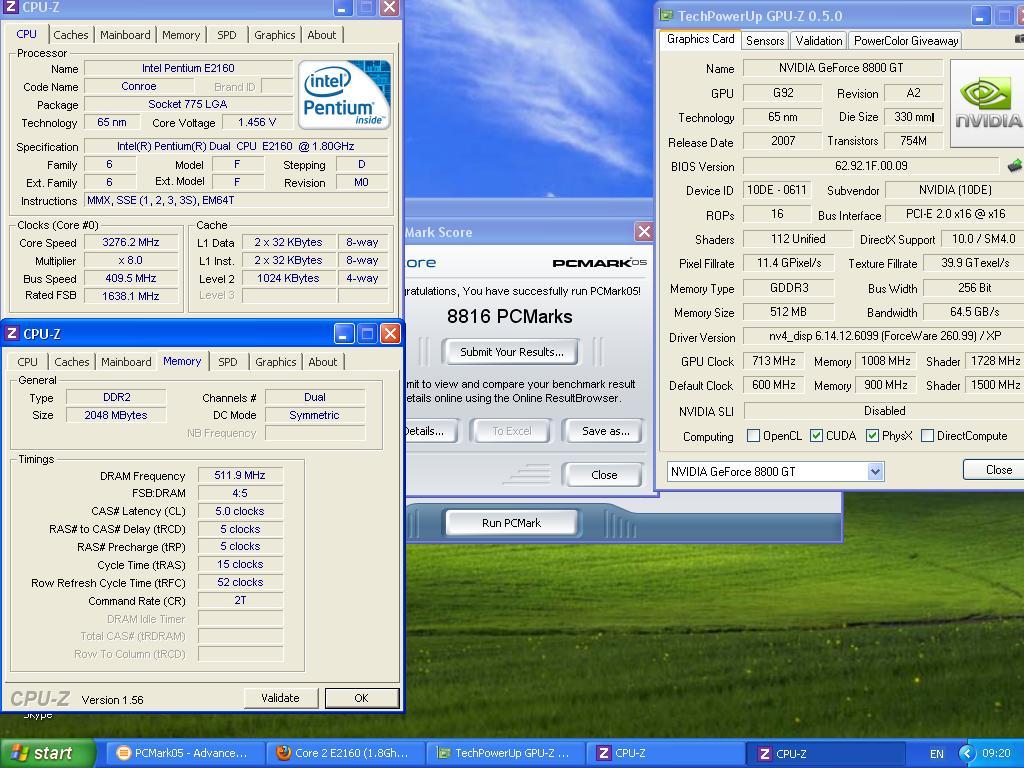
Task: Enable the OpenCL checkbox
Action: (753, 436)
